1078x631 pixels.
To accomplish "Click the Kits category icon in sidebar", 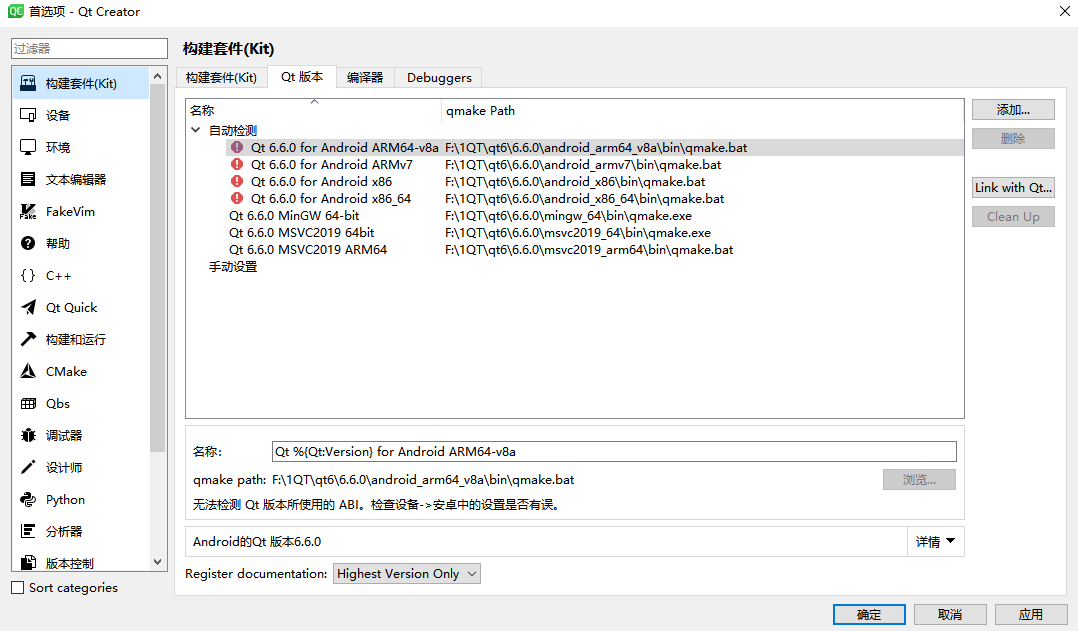I will [28, 83].
